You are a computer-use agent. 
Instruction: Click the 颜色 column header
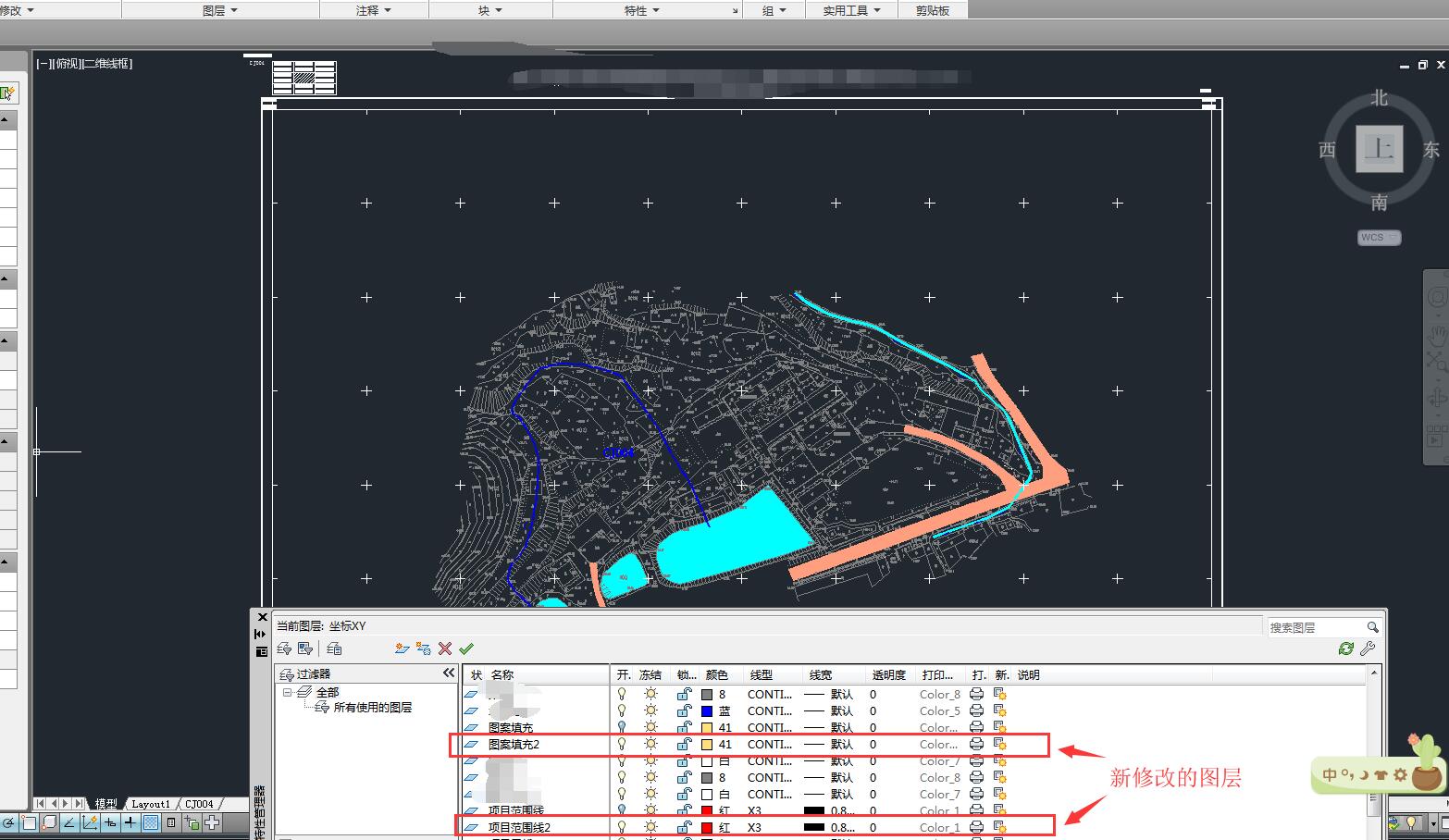(717, 675)
